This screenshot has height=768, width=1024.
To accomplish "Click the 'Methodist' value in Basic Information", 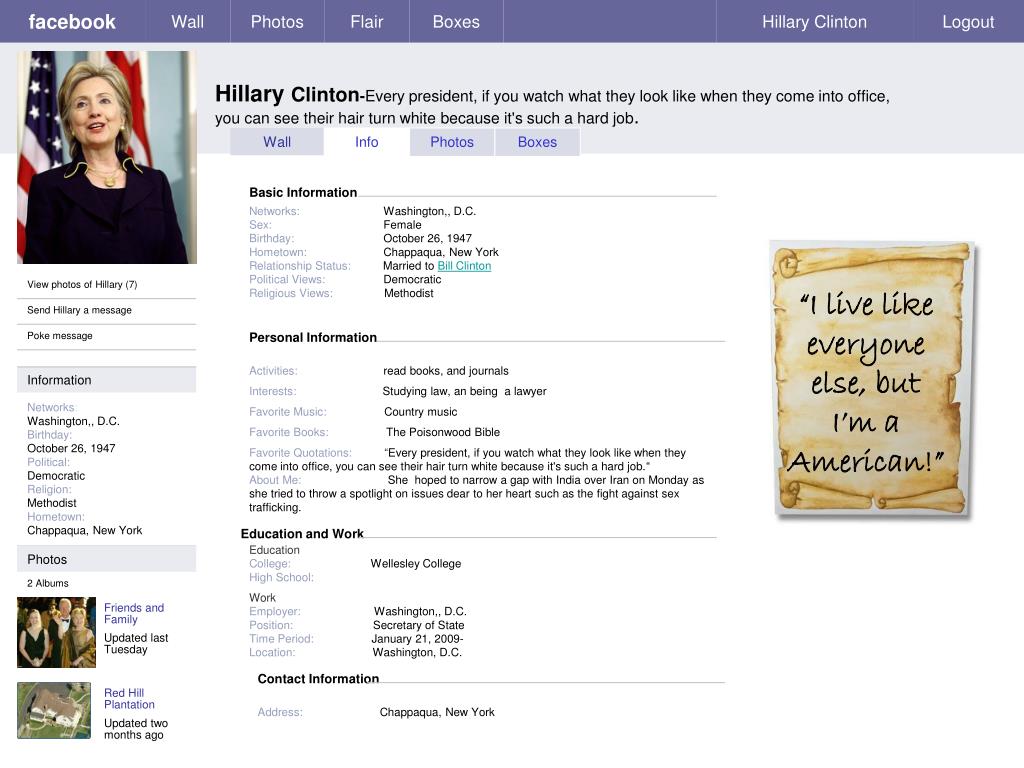I will (x=409, y=293).
